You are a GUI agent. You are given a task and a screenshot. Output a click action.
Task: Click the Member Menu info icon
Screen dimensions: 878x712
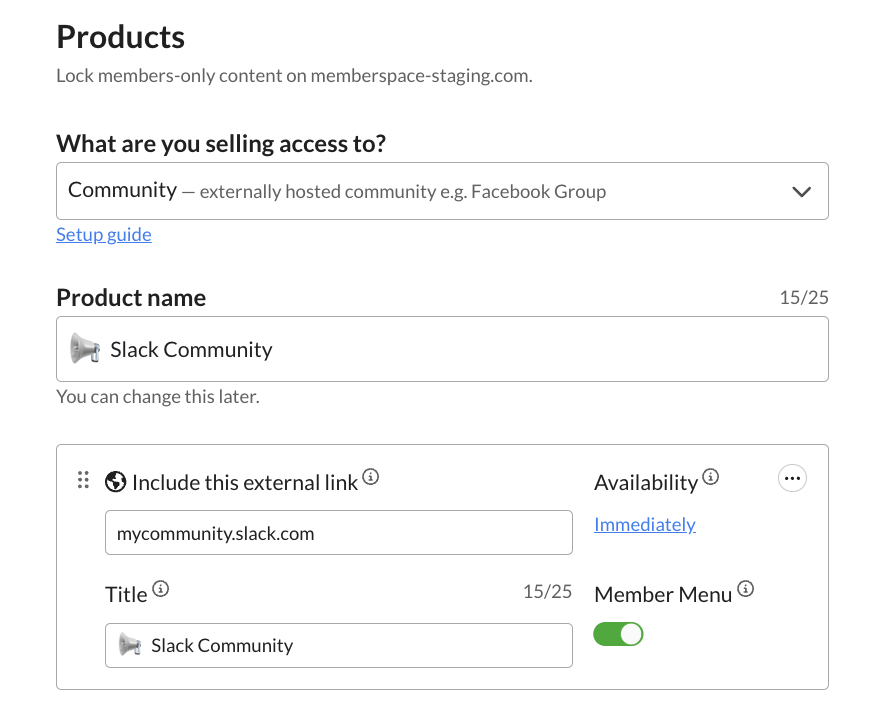(x=746, y=589)
